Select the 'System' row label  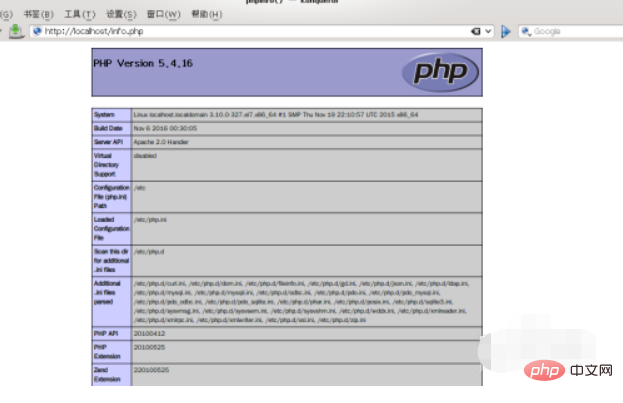[104, 114]
